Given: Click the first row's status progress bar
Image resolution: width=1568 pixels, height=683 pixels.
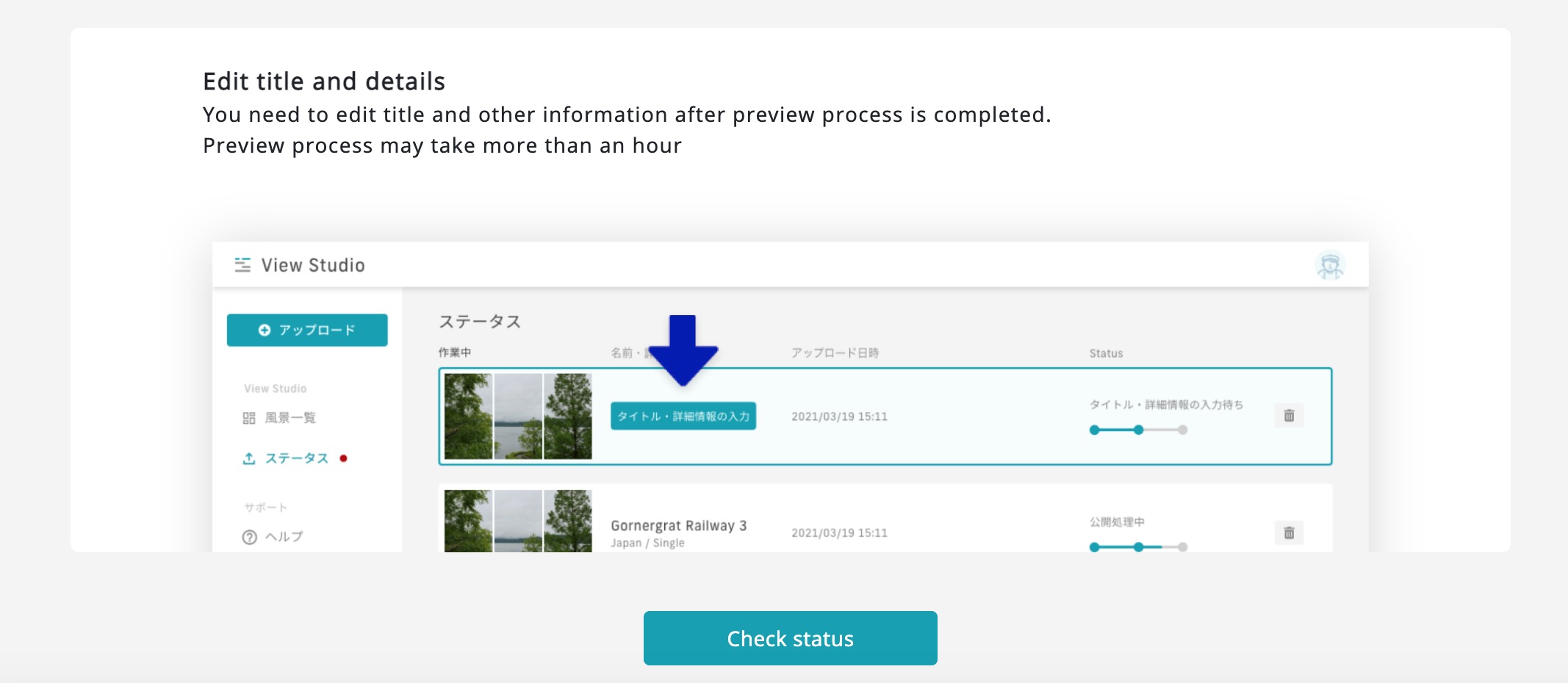Looking at the screenshot, I should click(1138, 430).
